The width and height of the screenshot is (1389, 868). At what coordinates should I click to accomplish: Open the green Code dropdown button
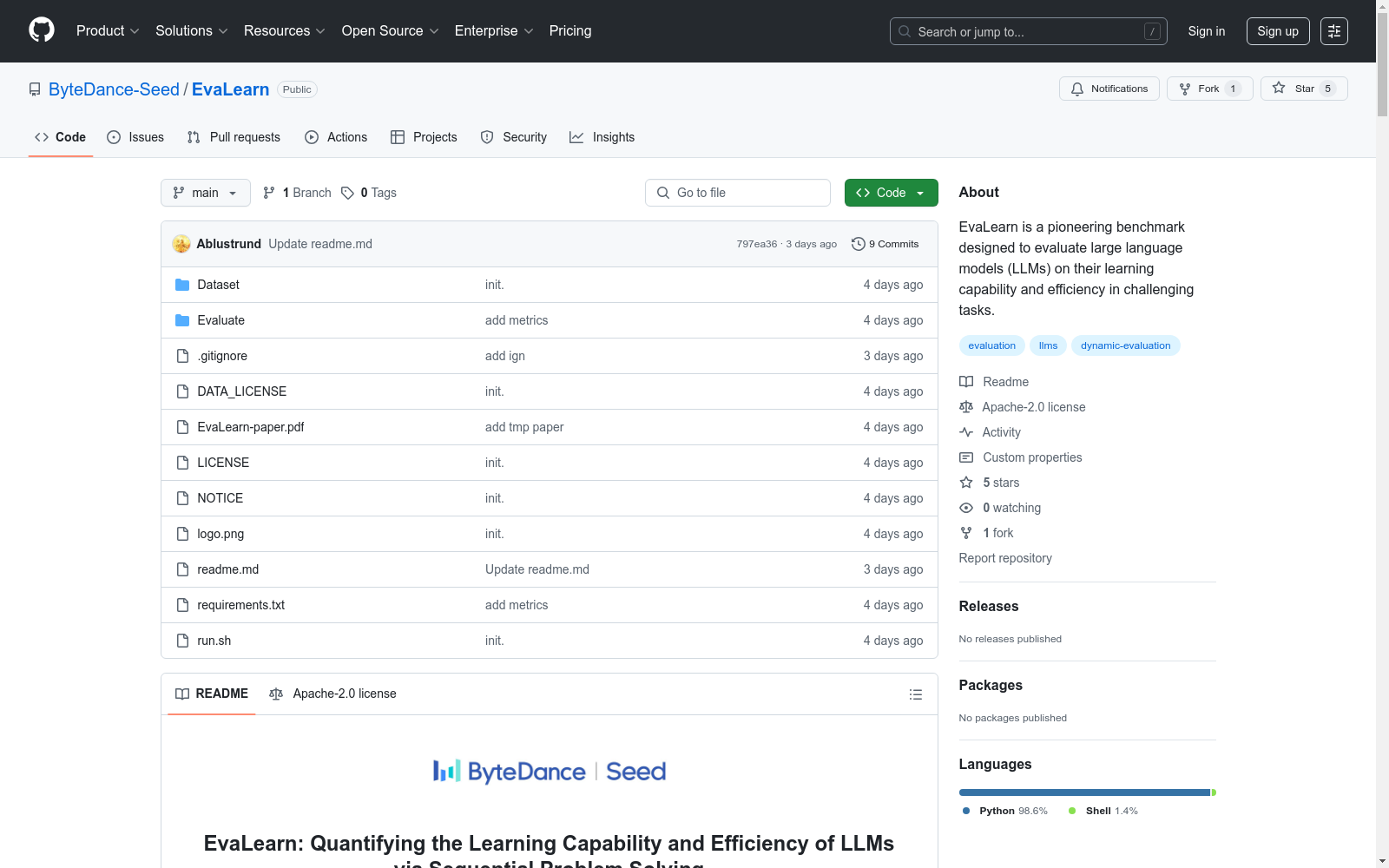point(891,193)
